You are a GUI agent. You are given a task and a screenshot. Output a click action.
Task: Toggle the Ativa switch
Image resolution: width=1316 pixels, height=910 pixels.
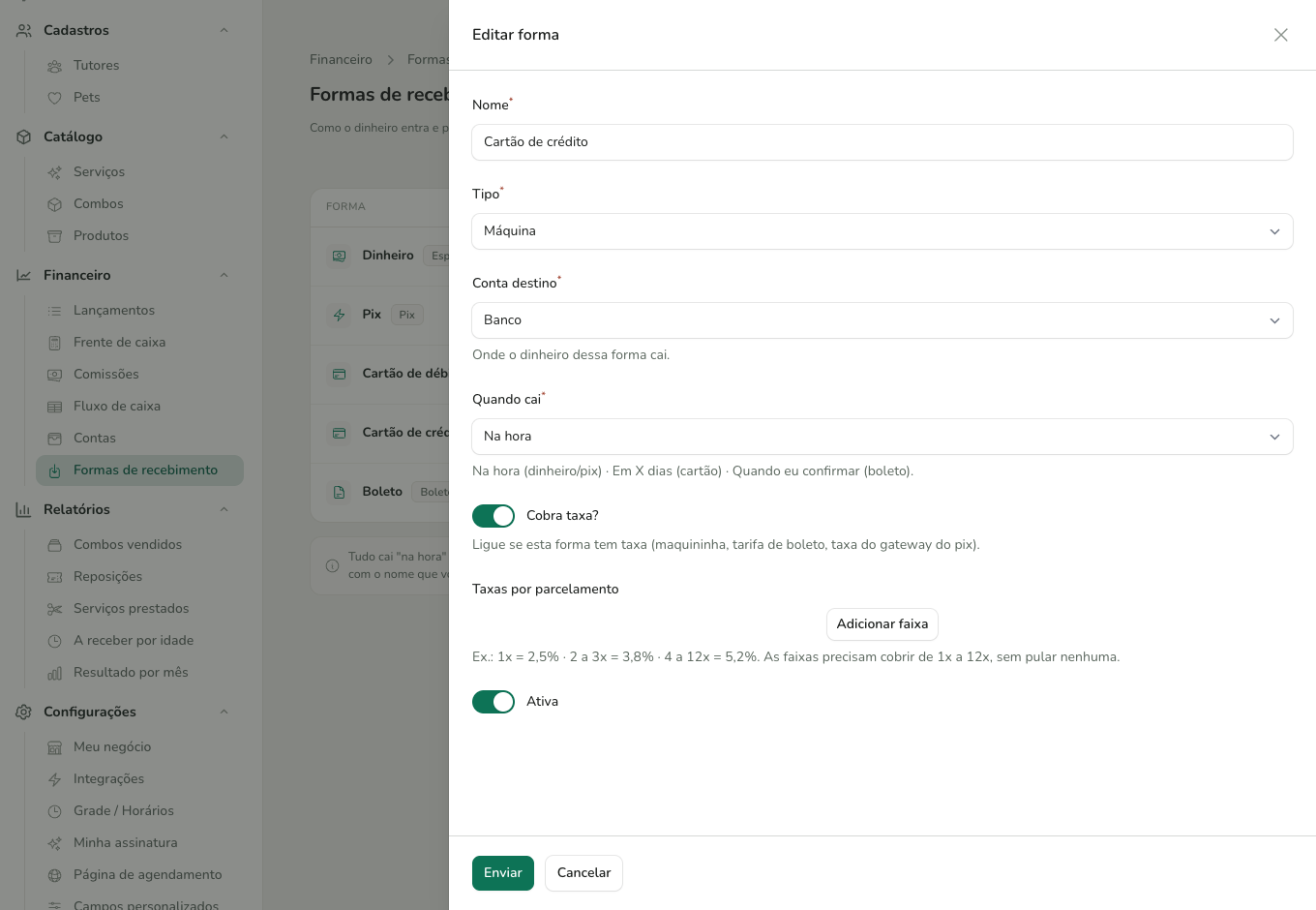(x=493, y=702)
